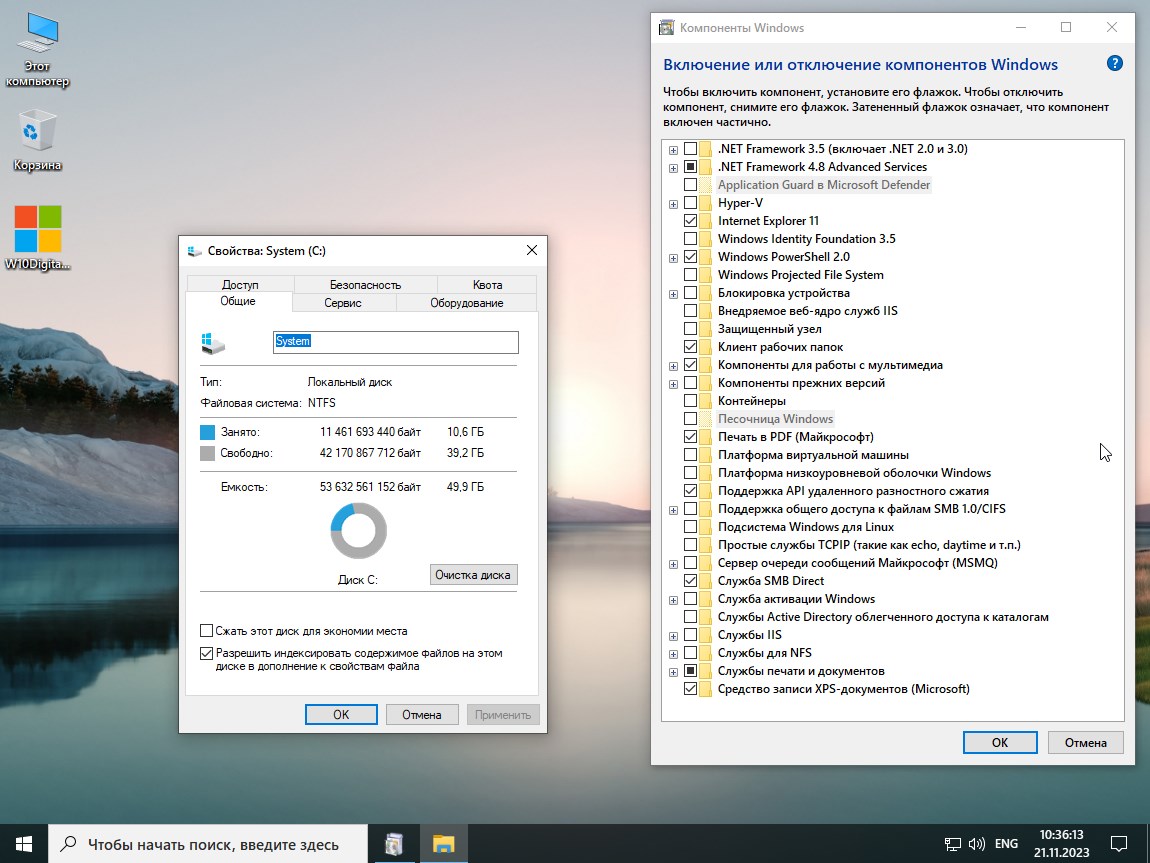Expand the Hyper-V tree node
The height and width of the screenshot is (863, 1150).
click(x=673, y=204)
